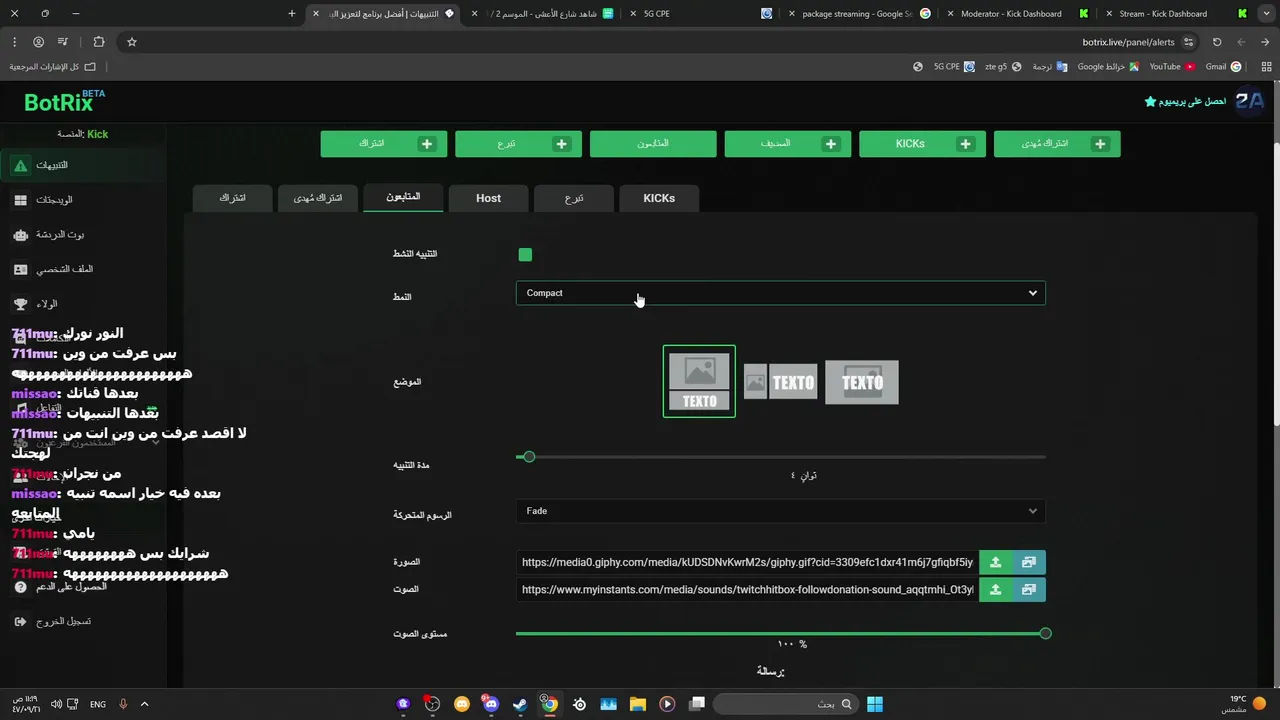The image size is (1280, 720).
Task: Switch input language via ENG indicator
Action: click(98, 704)
